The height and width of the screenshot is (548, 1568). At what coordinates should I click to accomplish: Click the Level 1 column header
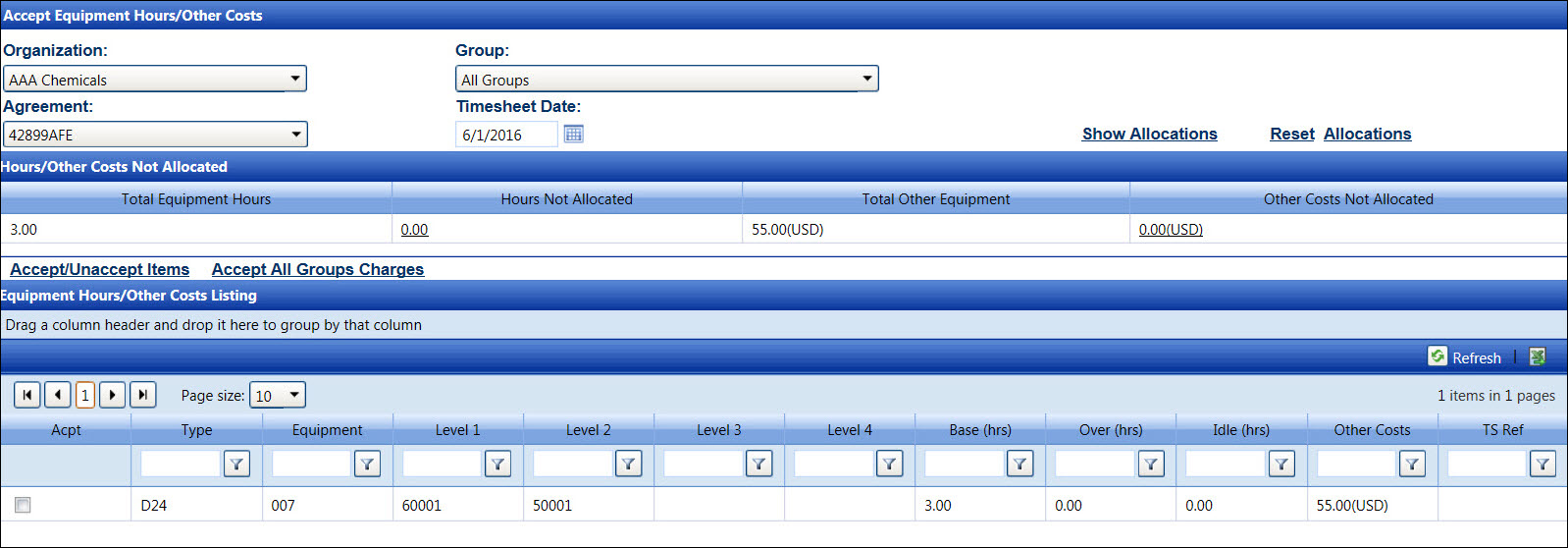pyautogui.click(x=457, y=430)
